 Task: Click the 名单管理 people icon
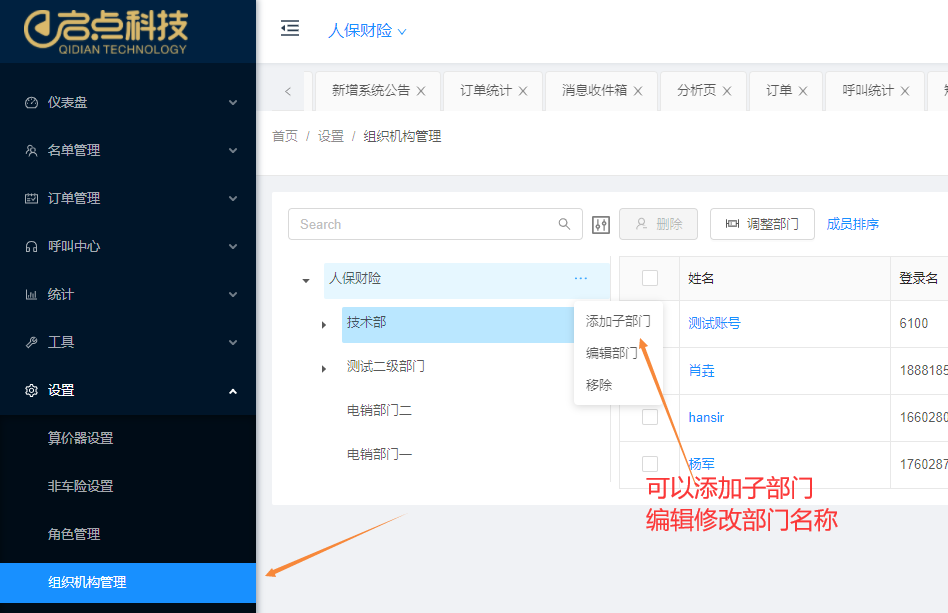[x=31, y=151]
